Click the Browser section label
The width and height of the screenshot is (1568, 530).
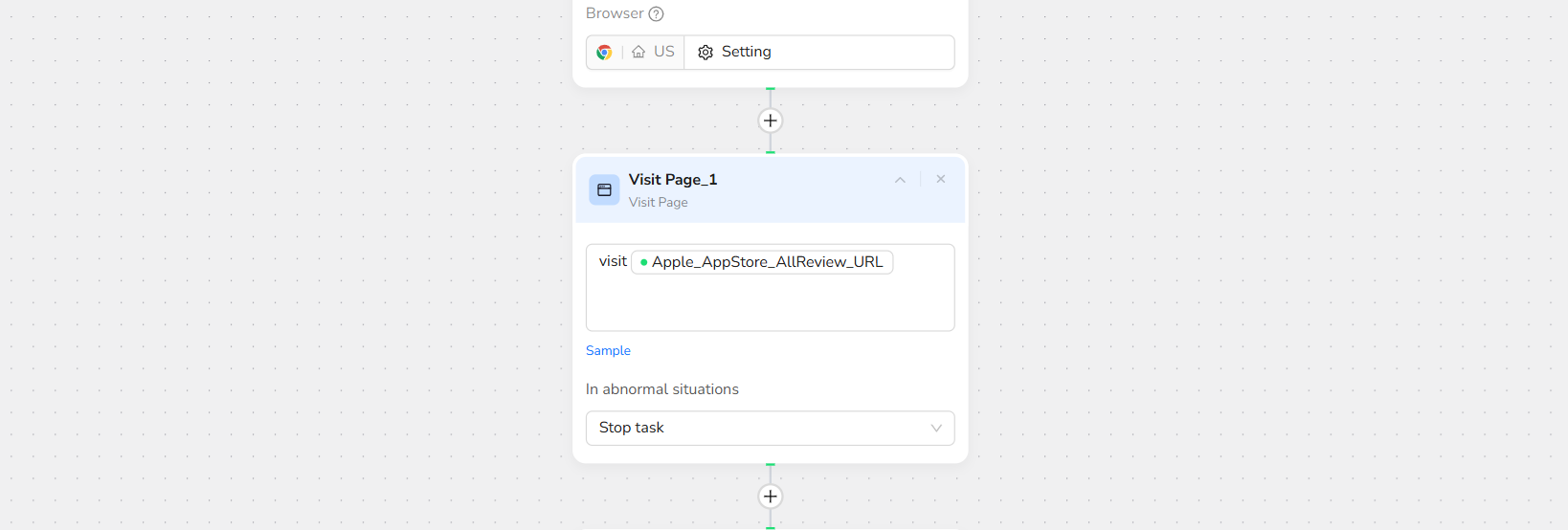click(615, 13)
